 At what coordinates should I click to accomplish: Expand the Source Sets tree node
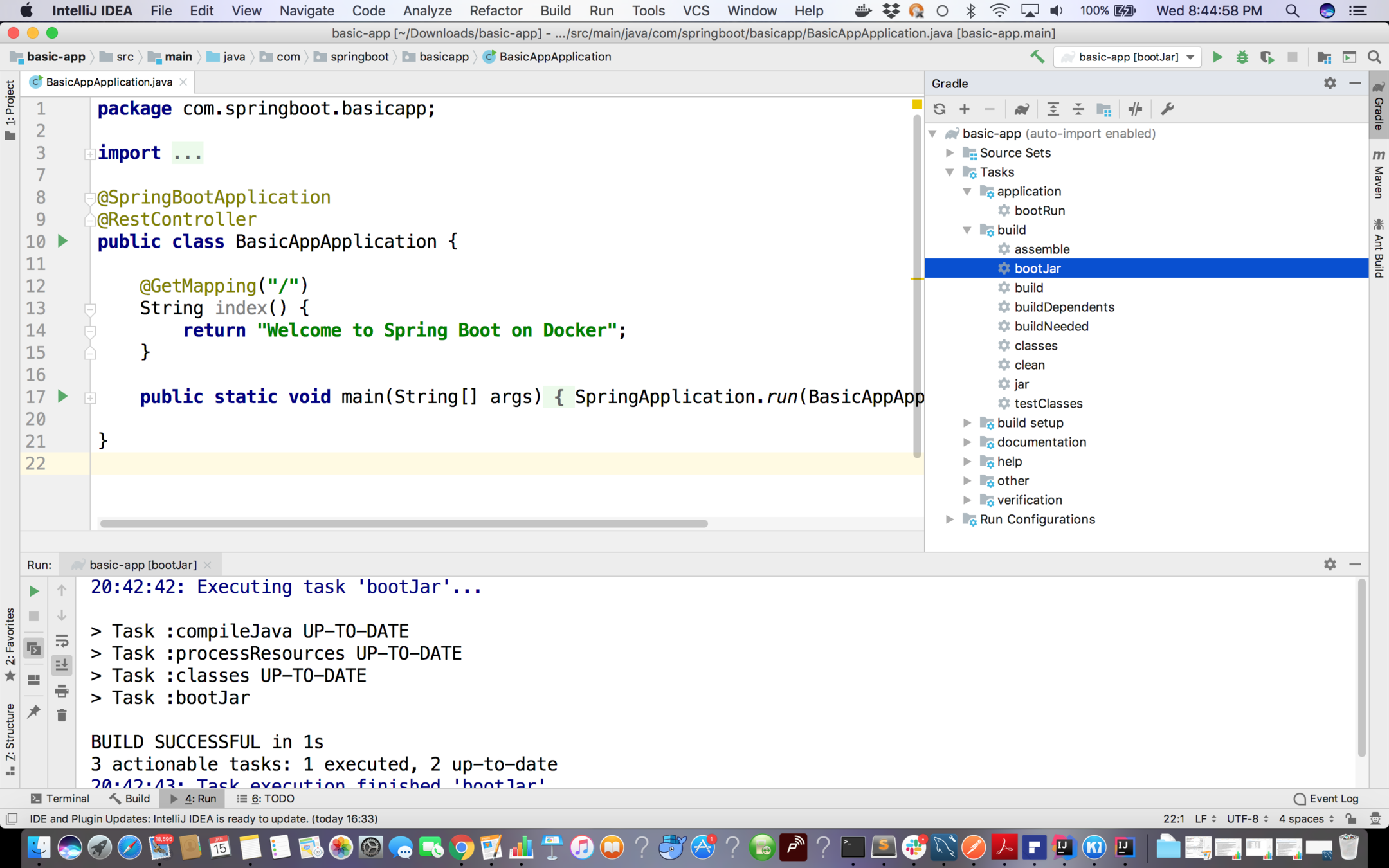[950, 153]
